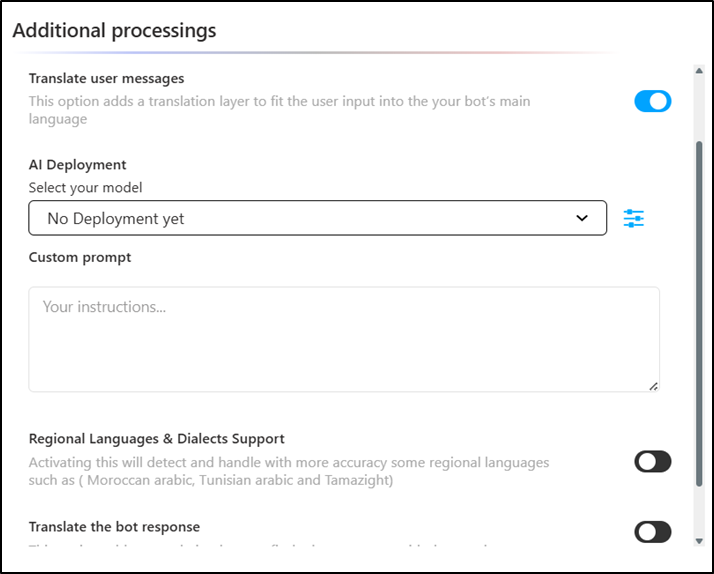The image size is (714, 574).
Task: Click the AI Deployment label
Action: 77,165
